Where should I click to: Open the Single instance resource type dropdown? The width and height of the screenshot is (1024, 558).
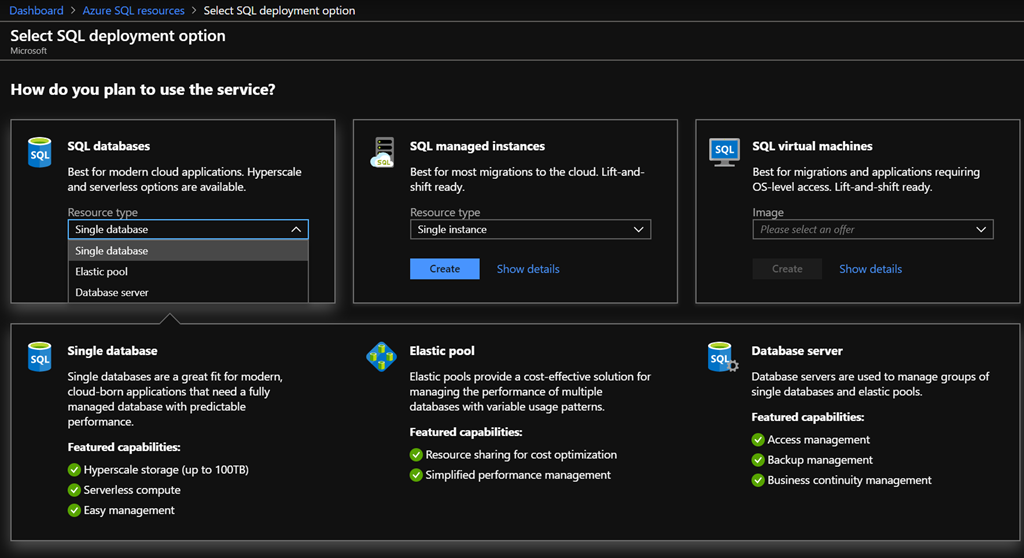(530, 230)
